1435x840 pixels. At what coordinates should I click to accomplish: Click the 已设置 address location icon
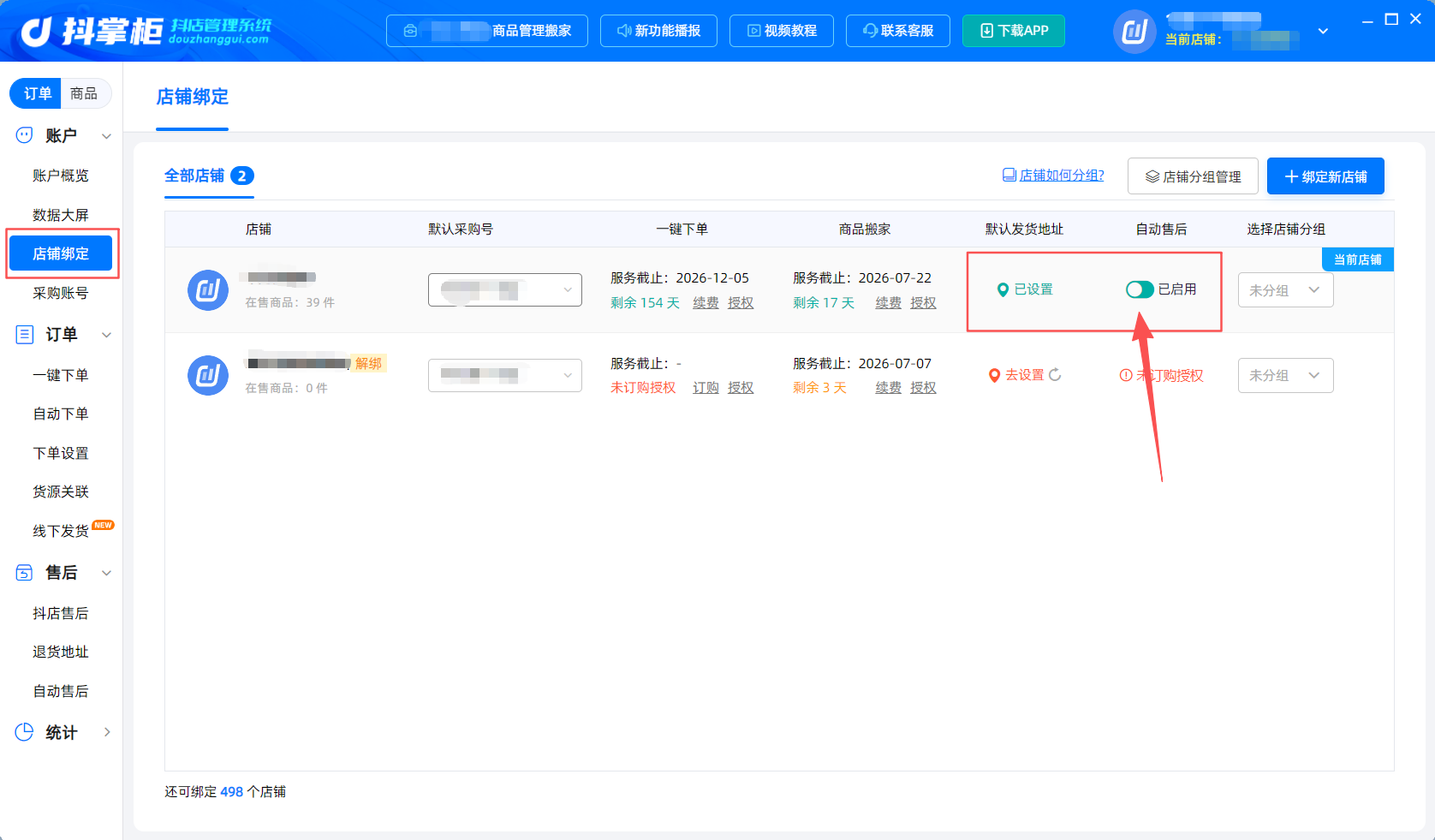1003,290
